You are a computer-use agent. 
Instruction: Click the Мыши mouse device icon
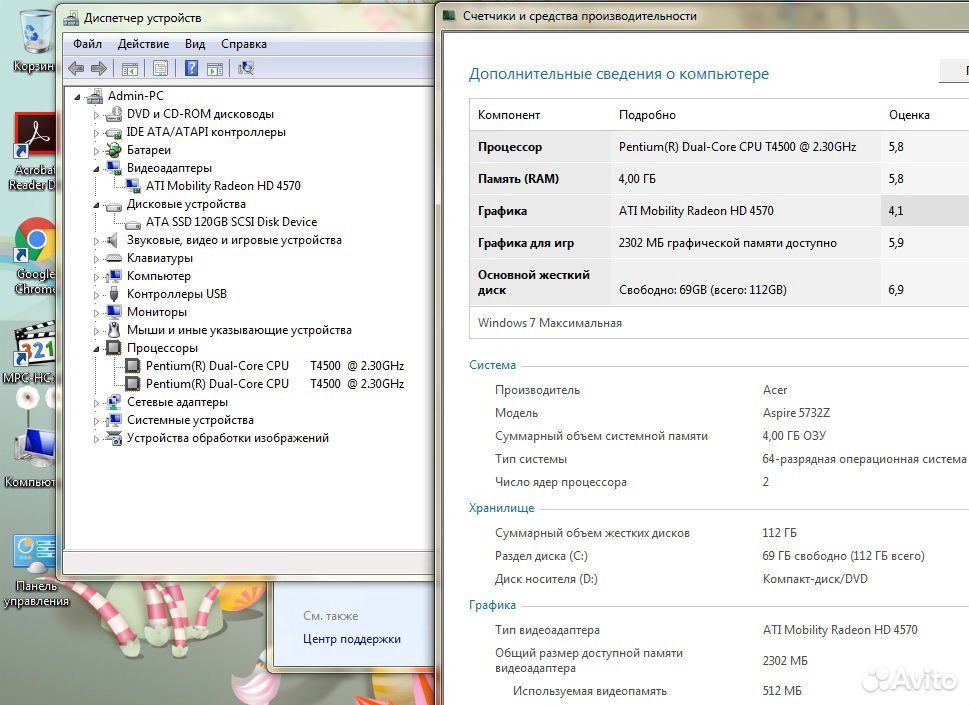click(x=114, y=330)
